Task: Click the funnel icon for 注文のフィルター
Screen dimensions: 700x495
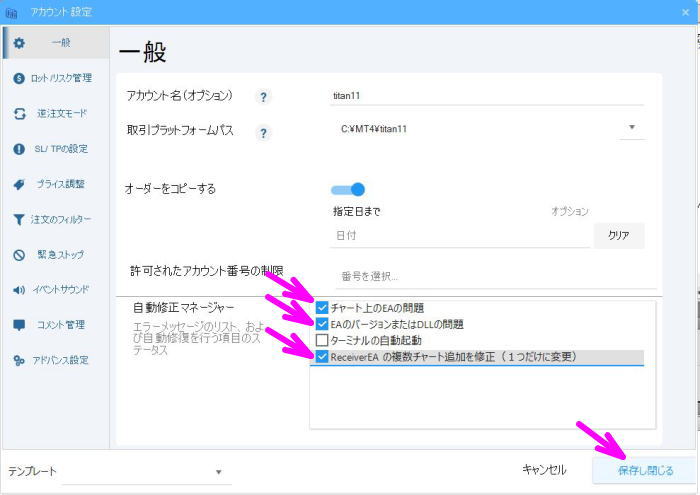Action: coord(19,219)
